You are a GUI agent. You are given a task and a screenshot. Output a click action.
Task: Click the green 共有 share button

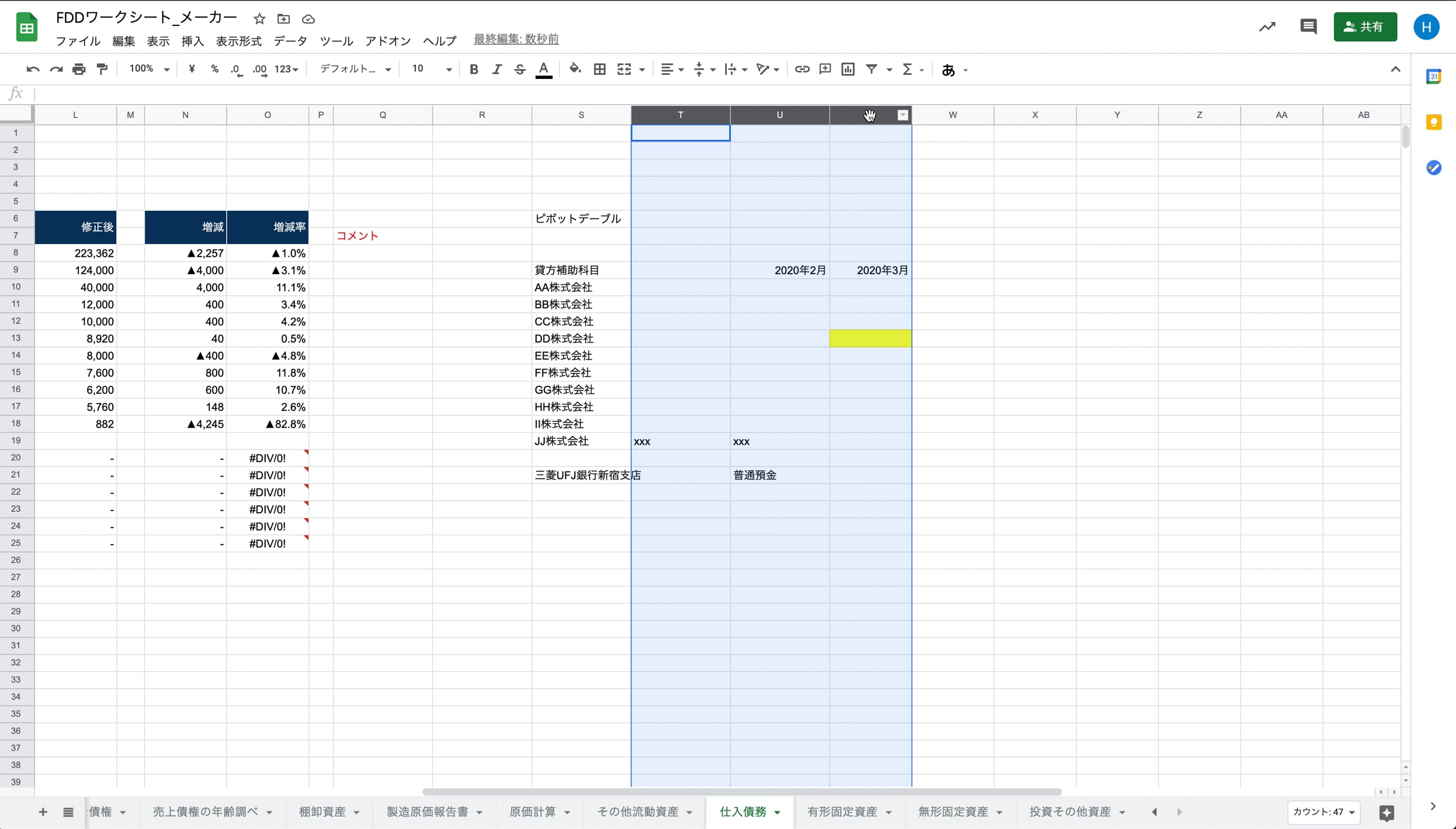click(1364, 26)
